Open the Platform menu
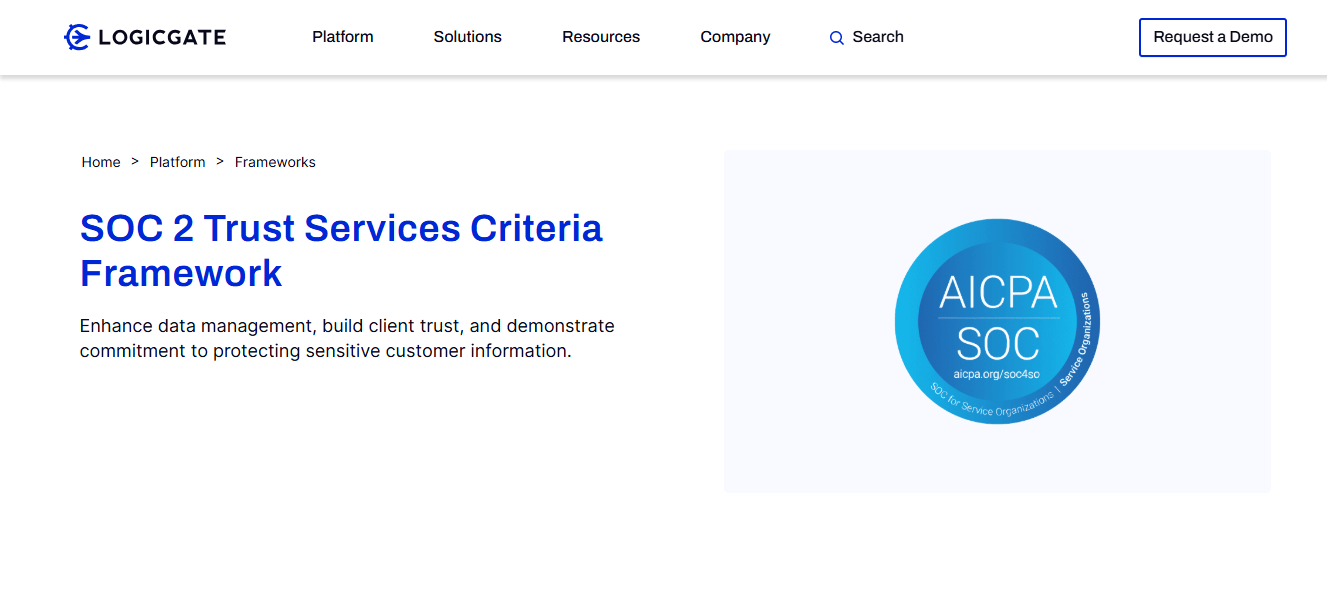Image resolution: width=1327 pixels, height=614 pixels. coord(343,37)
